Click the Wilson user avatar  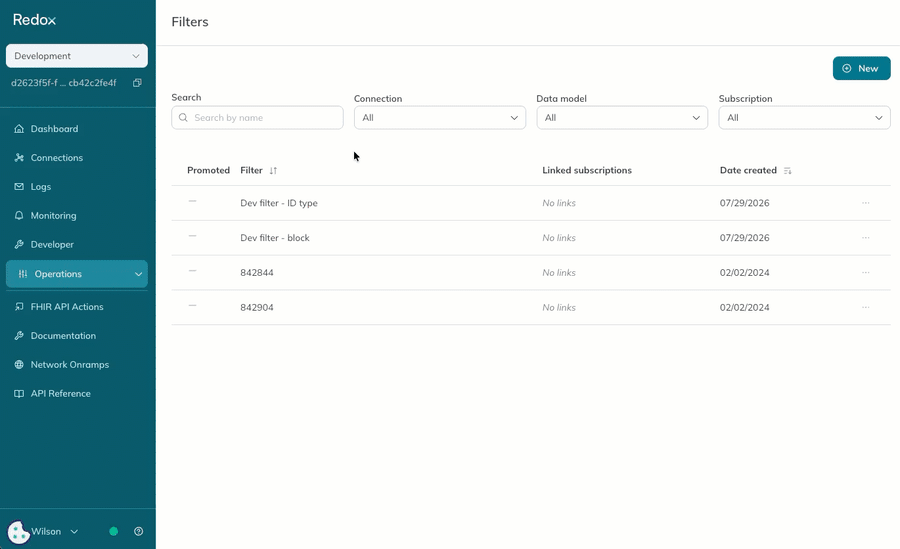pyautogui.click(x=18, y=532)
